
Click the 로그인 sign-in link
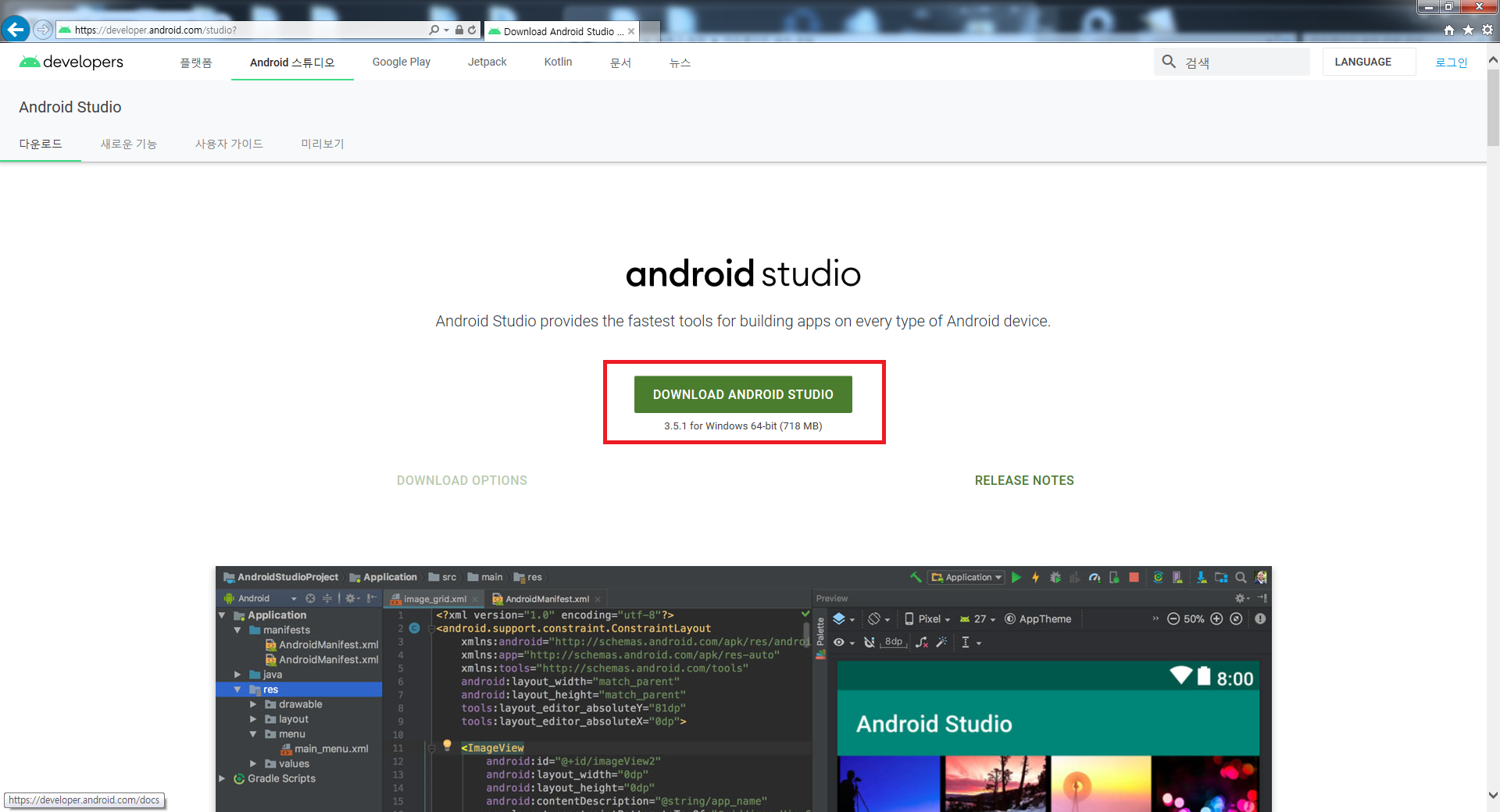pyautogui.click(x=1452, y=62)
